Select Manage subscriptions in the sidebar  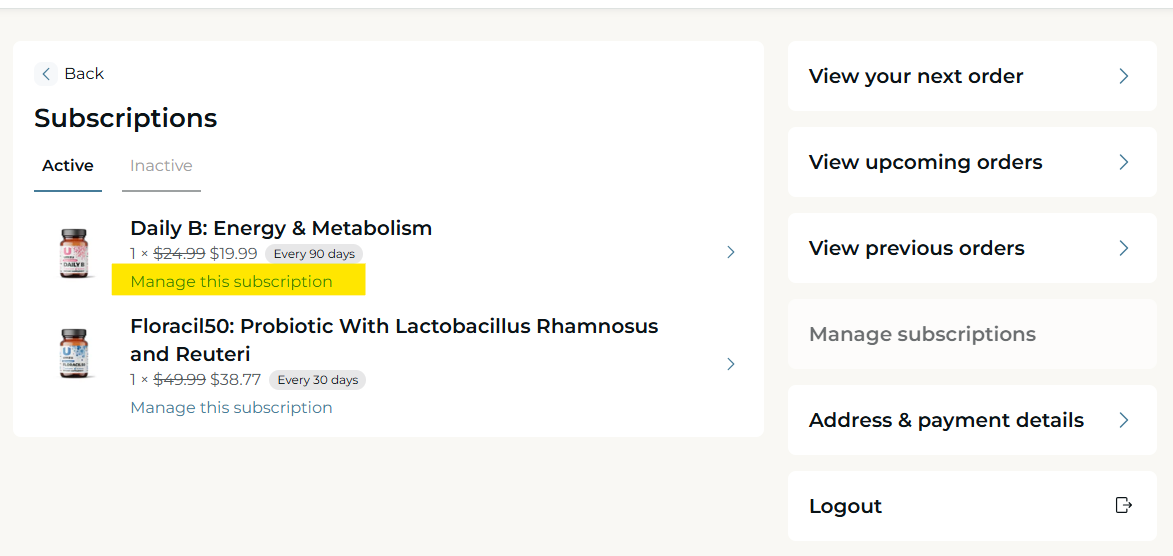click(922, 334)
